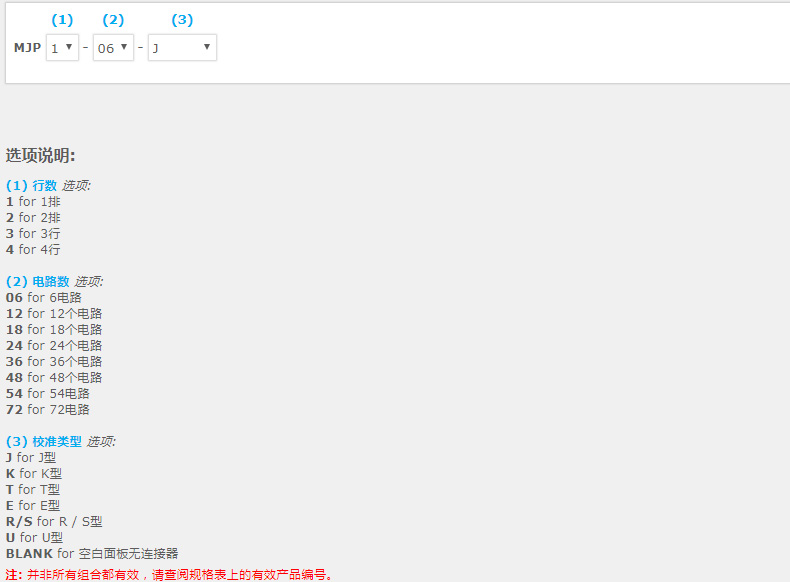
Task: Click the 'U for U型' option line
Action: (34, 537)
